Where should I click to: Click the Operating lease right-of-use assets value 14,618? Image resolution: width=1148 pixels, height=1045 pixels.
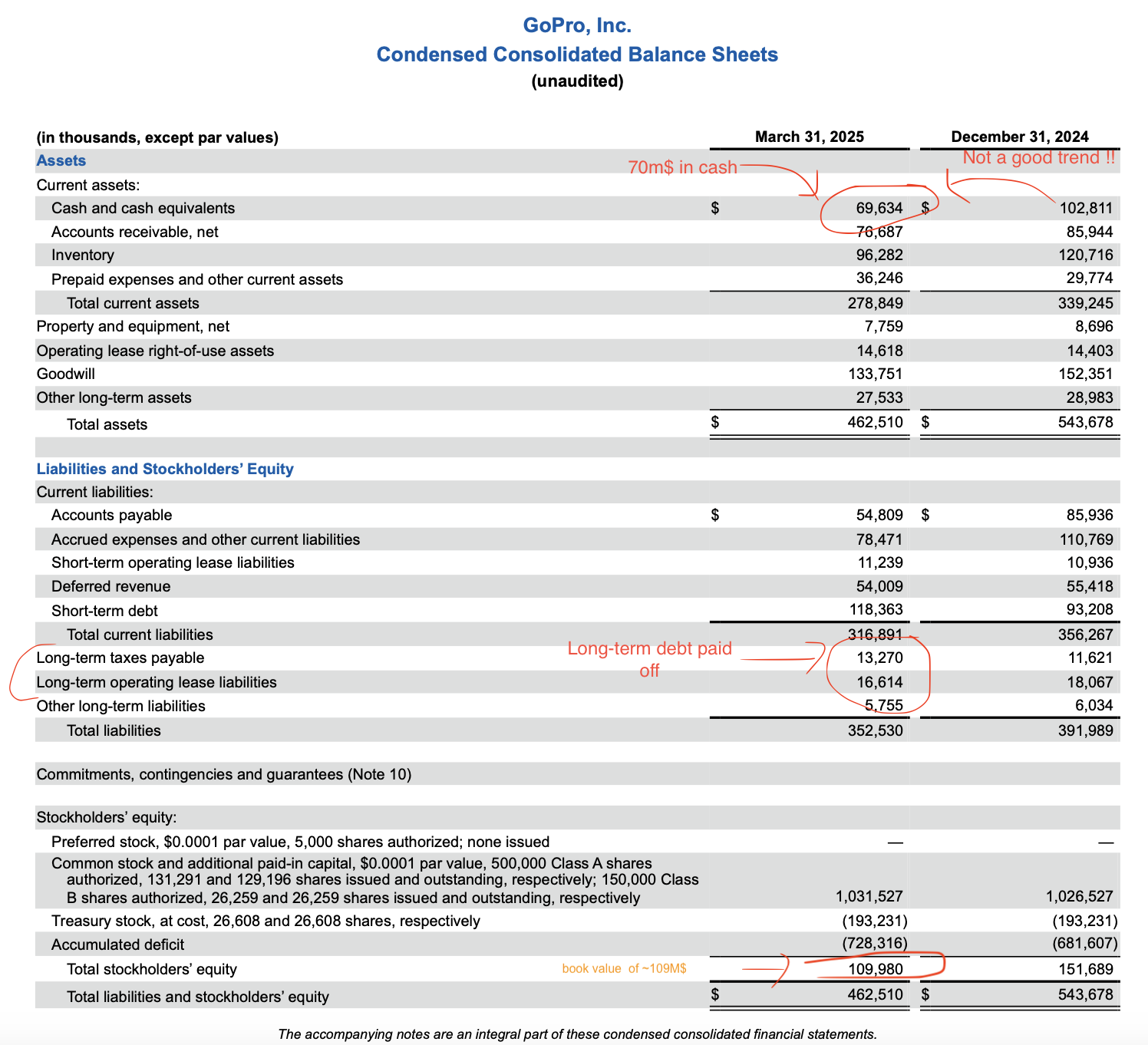pyautogui.click(x=880, y=351)
